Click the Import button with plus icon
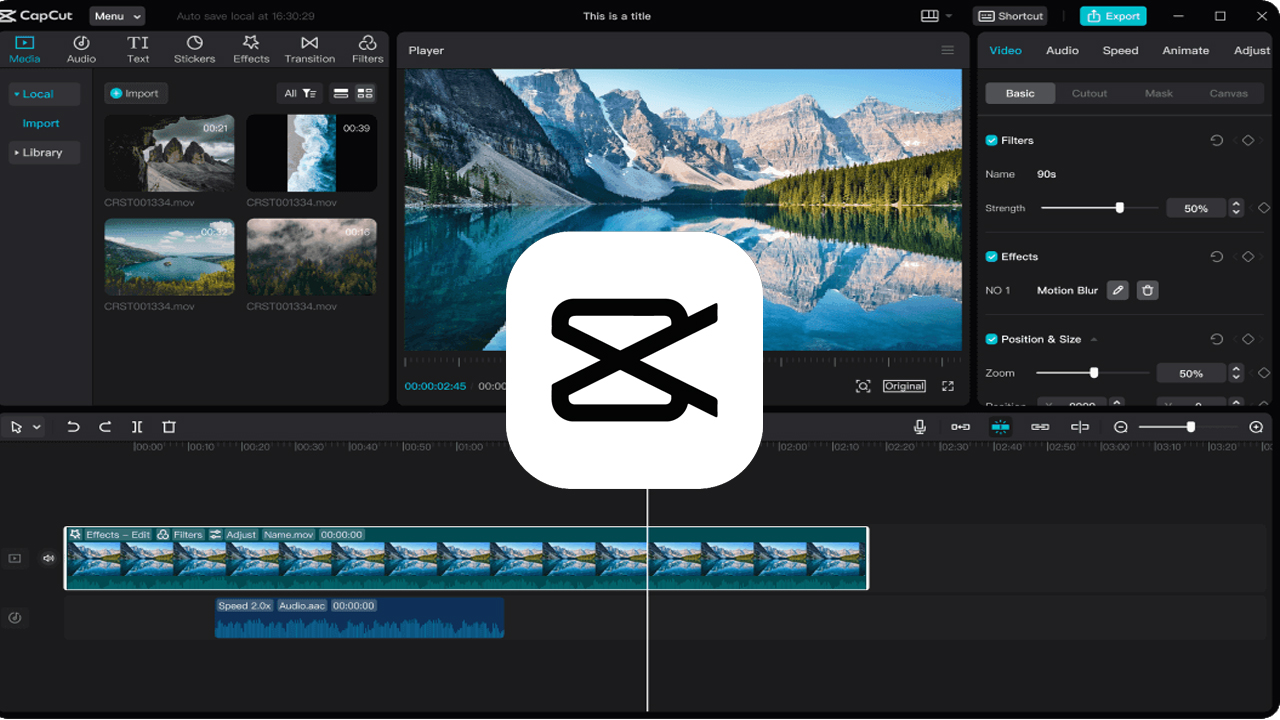 [135, 93]
